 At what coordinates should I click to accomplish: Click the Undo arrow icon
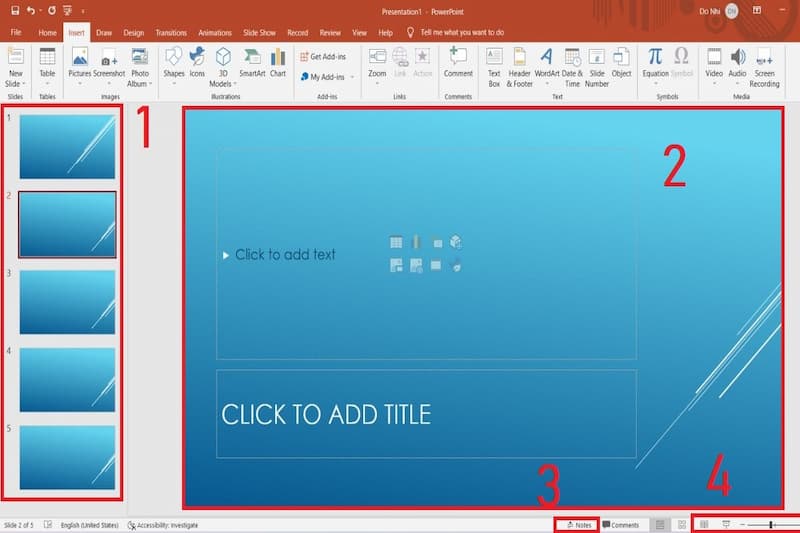coord(31,10)
